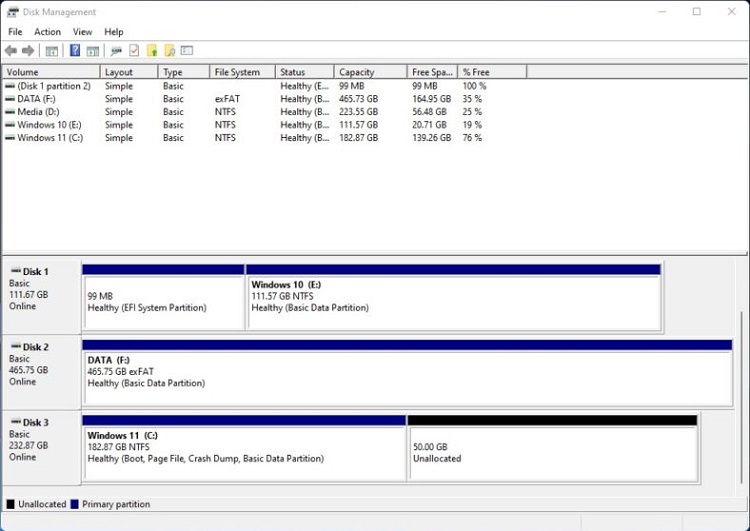Sort by the Type column header

pos(184,72)
